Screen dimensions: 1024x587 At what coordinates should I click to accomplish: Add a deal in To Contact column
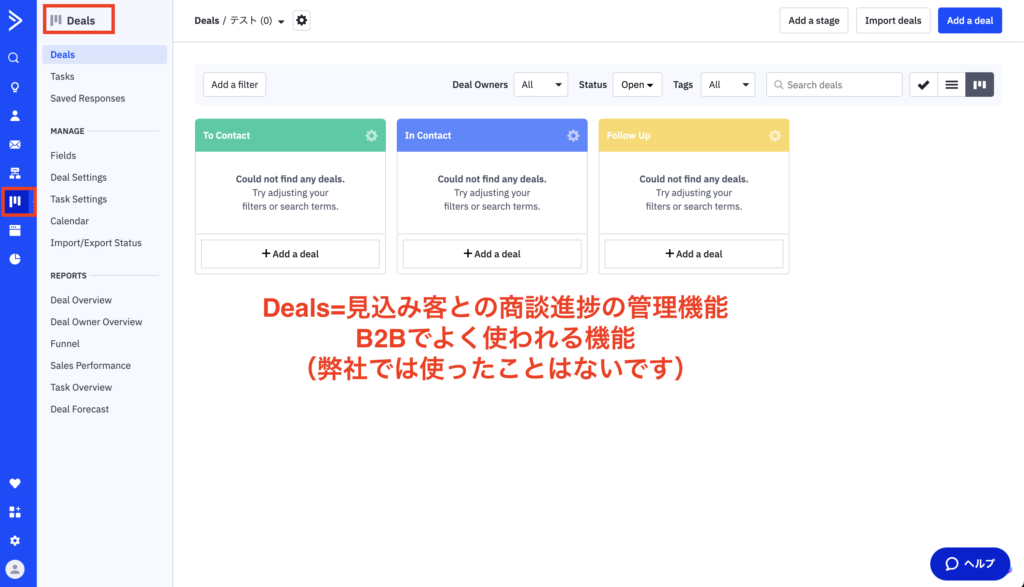[290, 253]
